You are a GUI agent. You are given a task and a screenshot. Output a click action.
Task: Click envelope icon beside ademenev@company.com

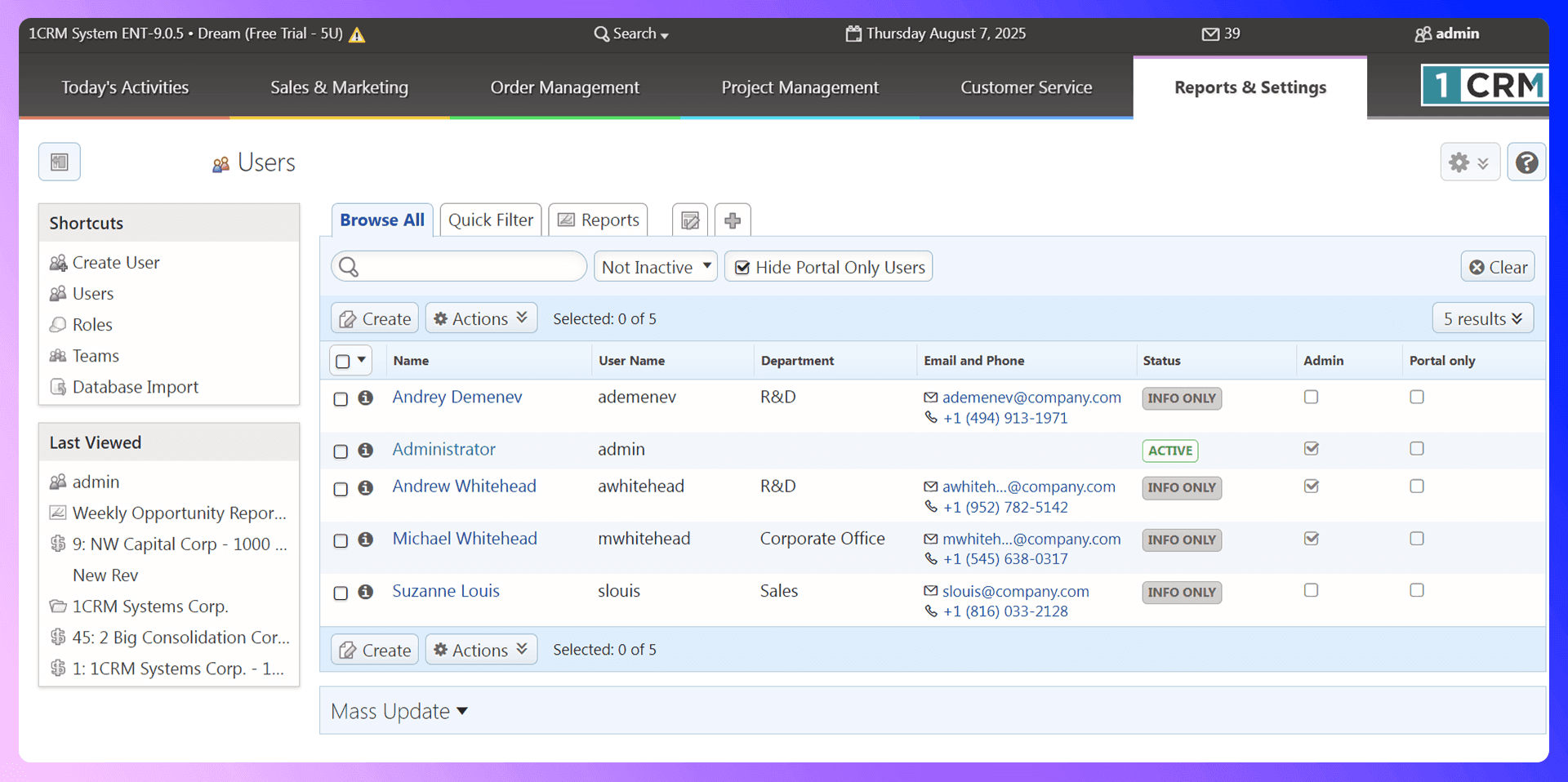coord(930,398)
